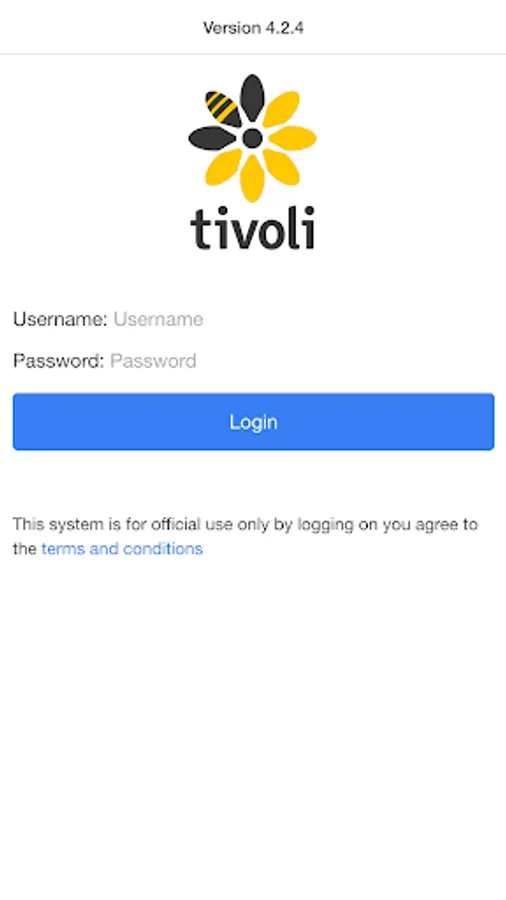Image resolution: width=506 pixels, height=900 pixels.
Task: Click the lower-left yellow petal of logo
Action: coord(224,167)
